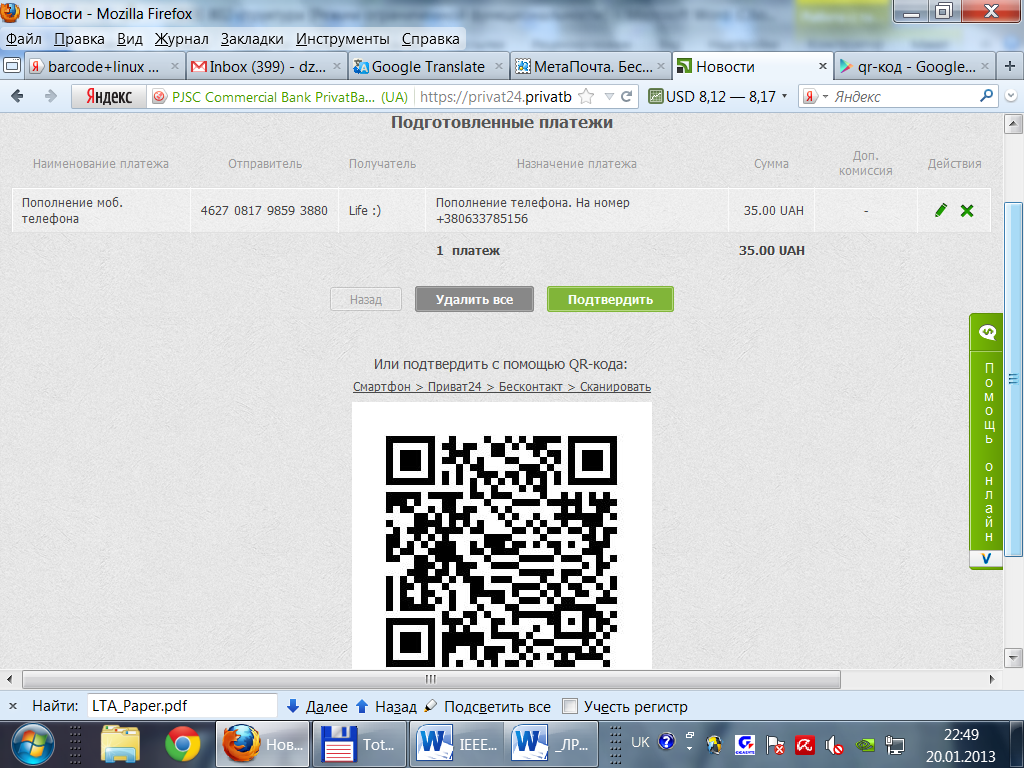
Task: Launch Google Chrome from the taskbar
Action: [182, 744]
